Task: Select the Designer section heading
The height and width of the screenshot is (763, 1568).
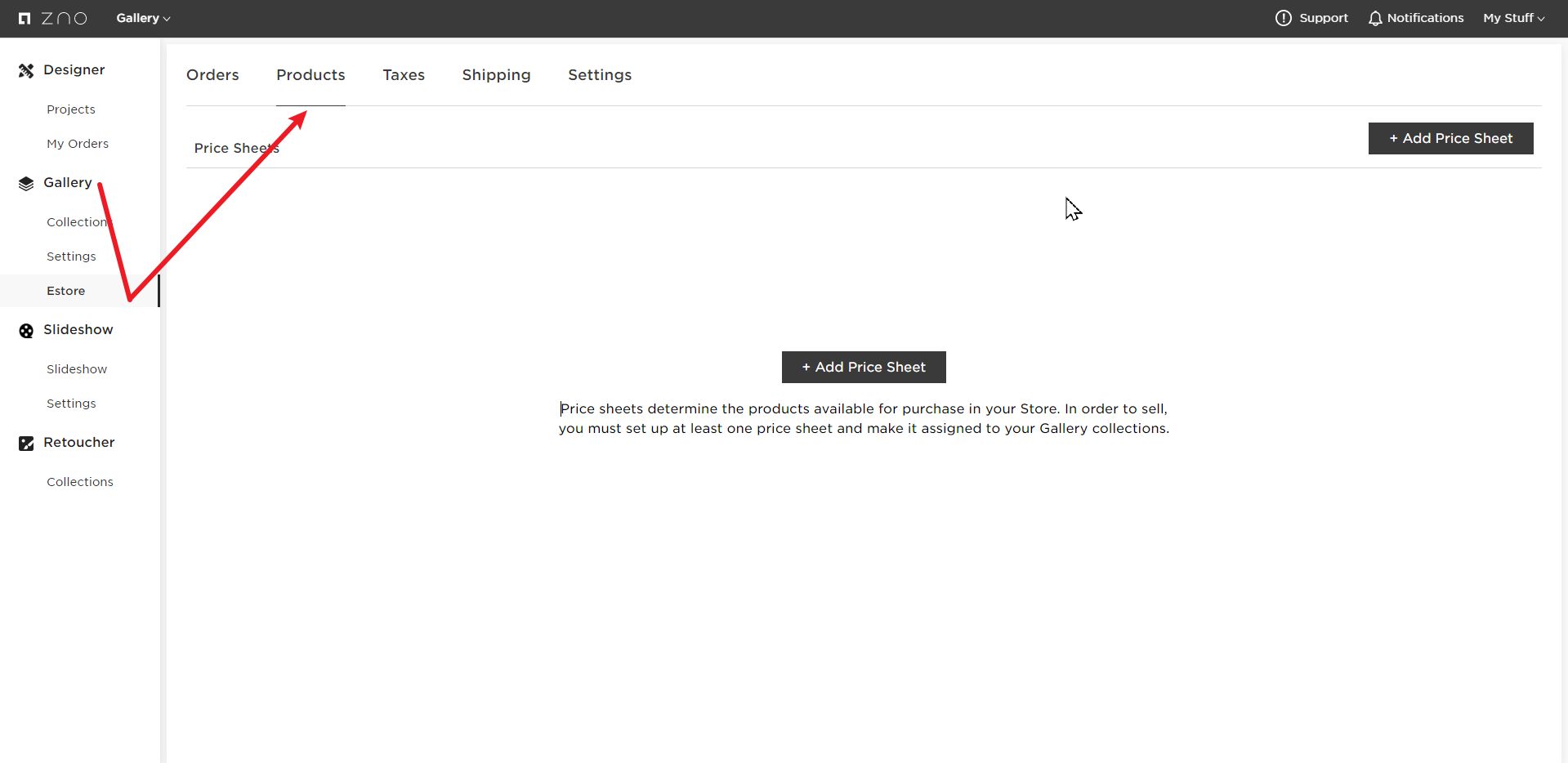Action: point(74,70)
